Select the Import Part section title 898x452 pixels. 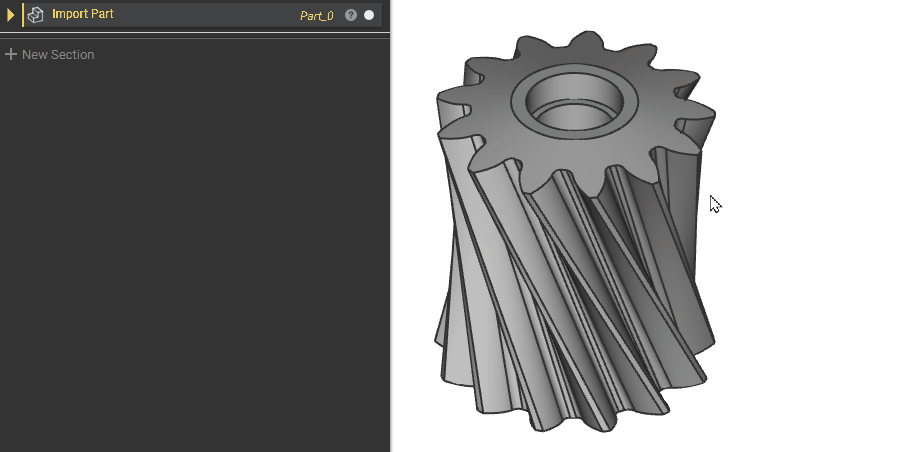[82, 14]
